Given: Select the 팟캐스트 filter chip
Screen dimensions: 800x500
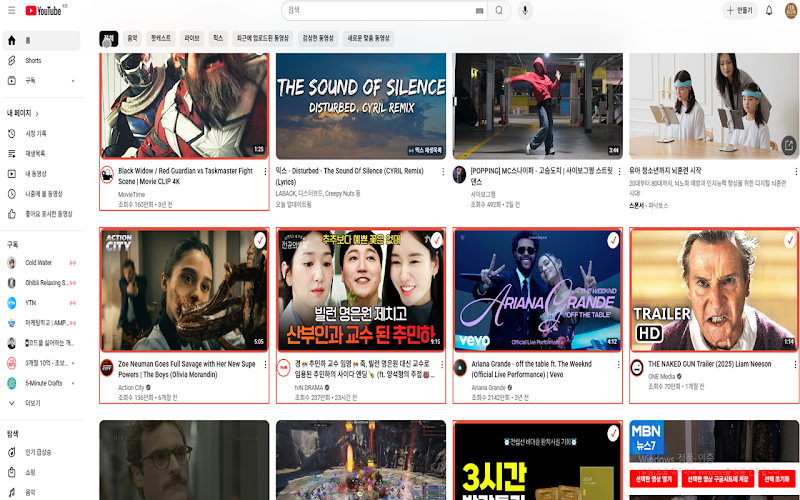Looking at the screenshot, I should 161,39.
